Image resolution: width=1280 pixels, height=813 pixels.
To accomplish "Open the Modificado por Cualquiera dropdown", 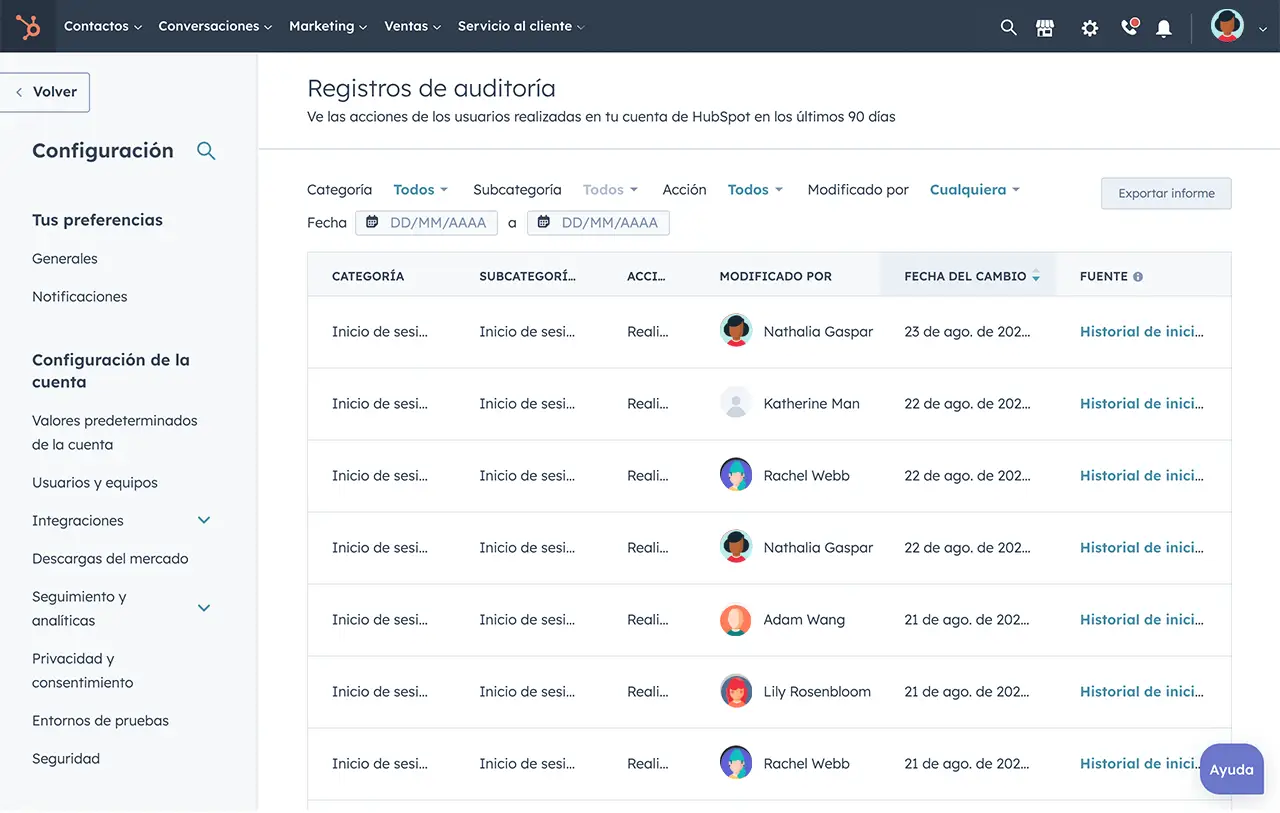I will (x=974, y=189).
